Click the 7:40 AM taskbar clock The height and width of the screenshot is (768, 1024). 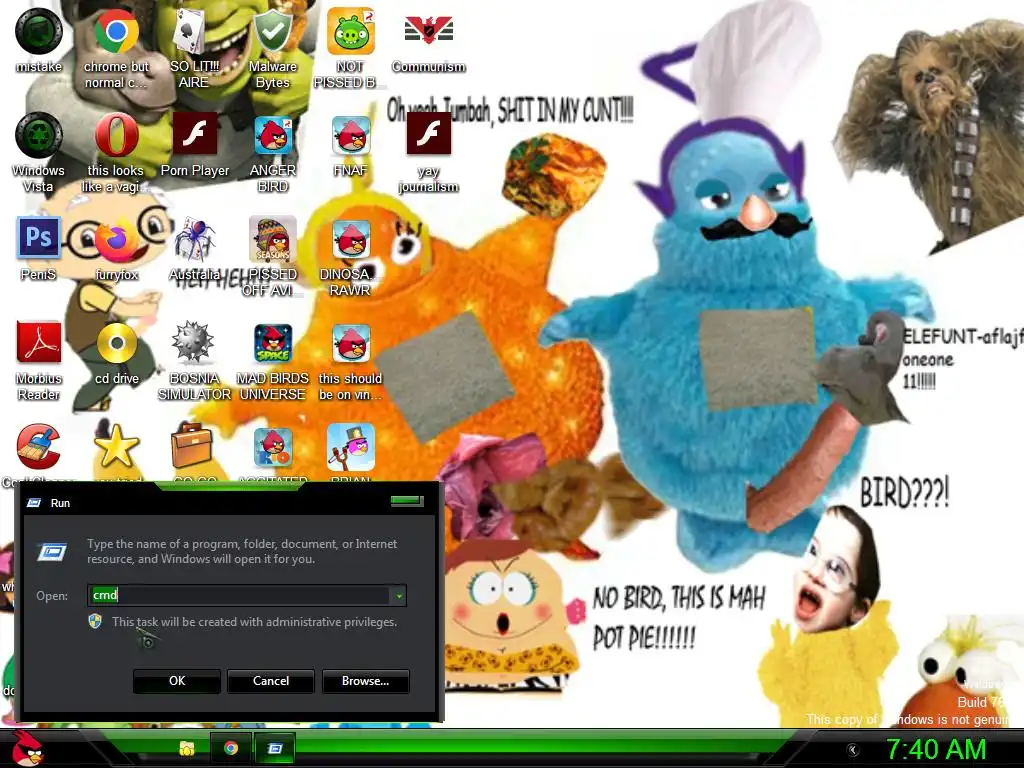(x=936, y=749)
